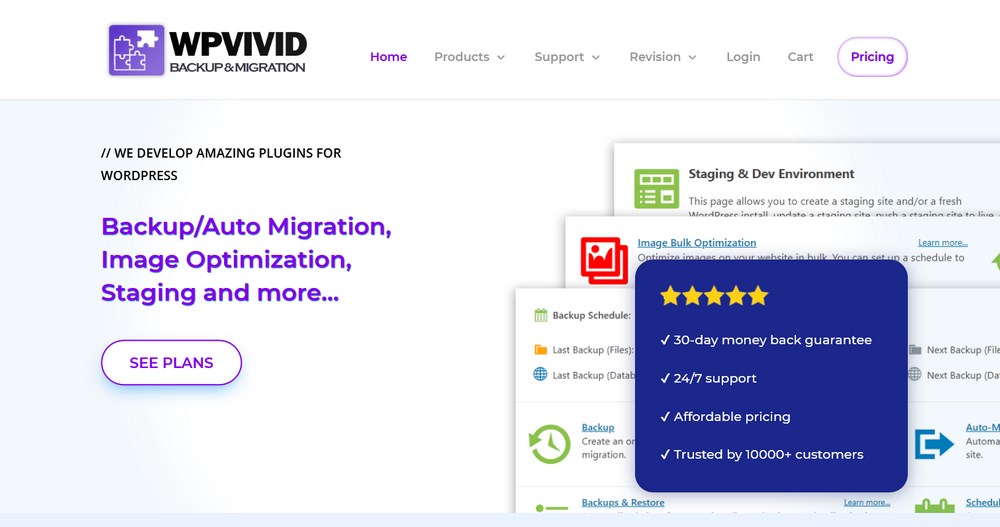The height and width of the screenshot is (527, 1000).
Task: Click the Pricing button
Action: pos(872,57)
